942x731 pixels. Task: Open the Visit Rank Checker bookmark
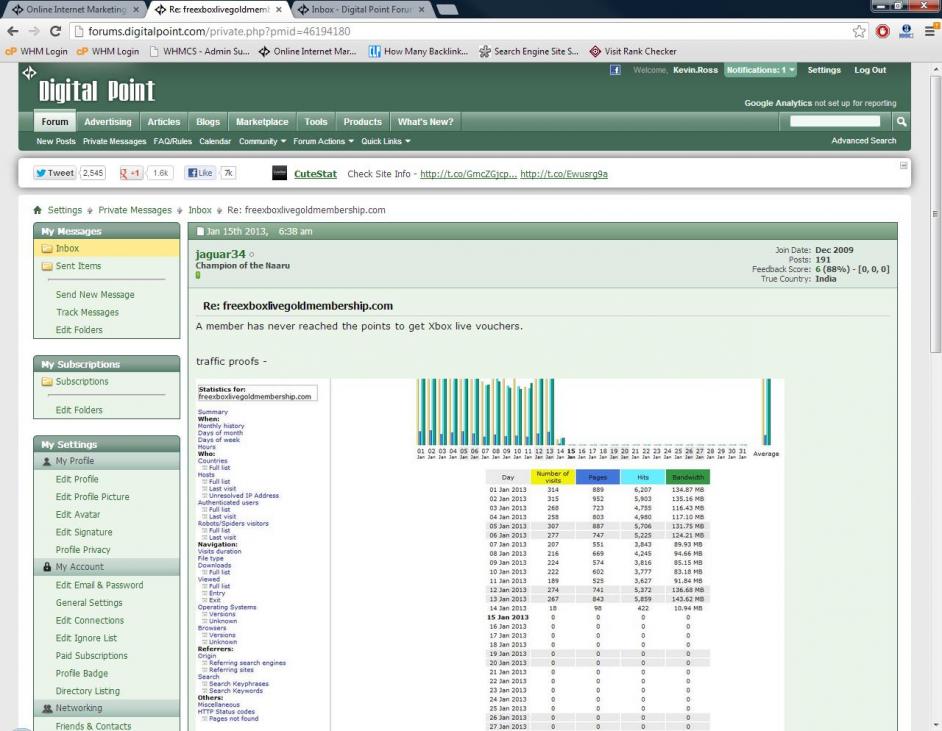click(x=633, y=52)
